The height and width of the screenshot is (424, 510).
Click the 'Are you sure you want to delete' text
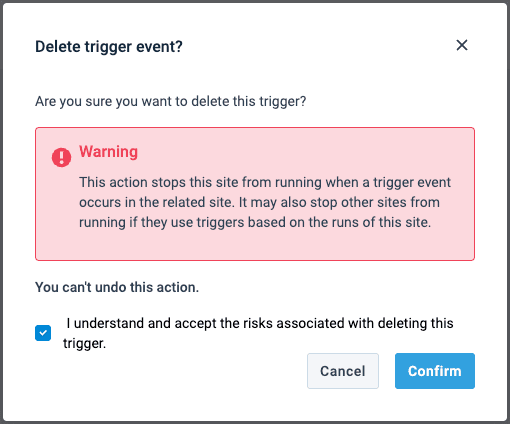[x=171, y=101]
